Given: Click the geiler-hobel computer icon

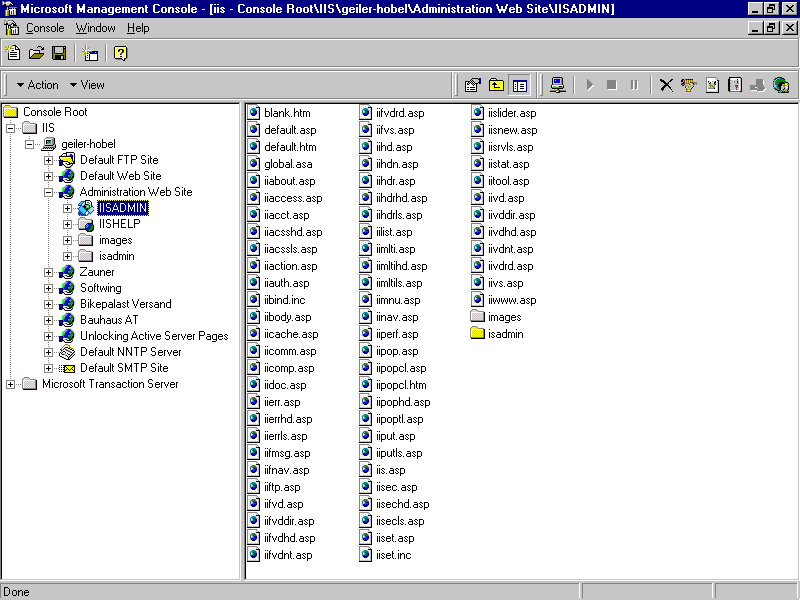Looking at the screenshot, I should [x=48, y=144].
